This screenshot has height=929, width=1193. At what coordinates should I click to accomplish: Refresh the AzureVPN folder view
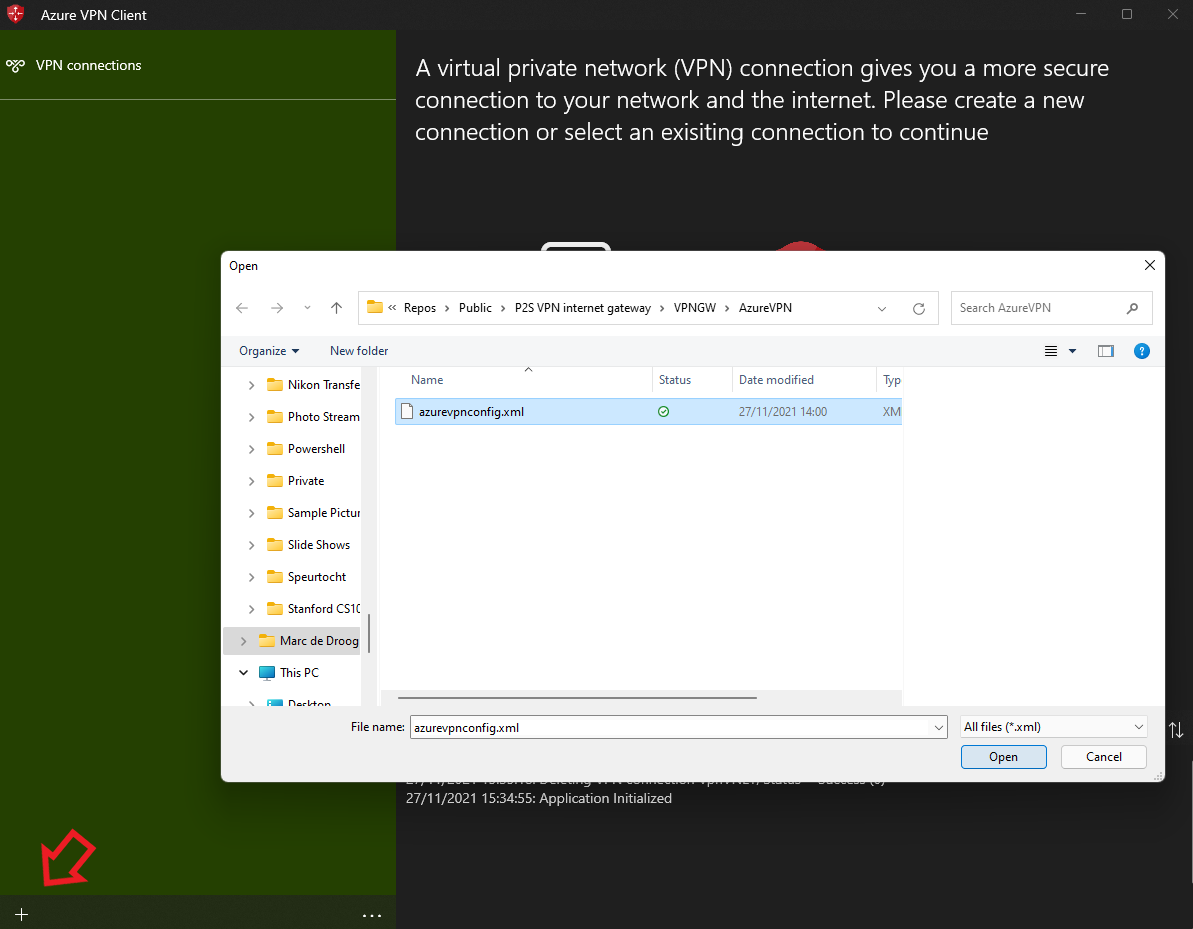click(919, 309)
